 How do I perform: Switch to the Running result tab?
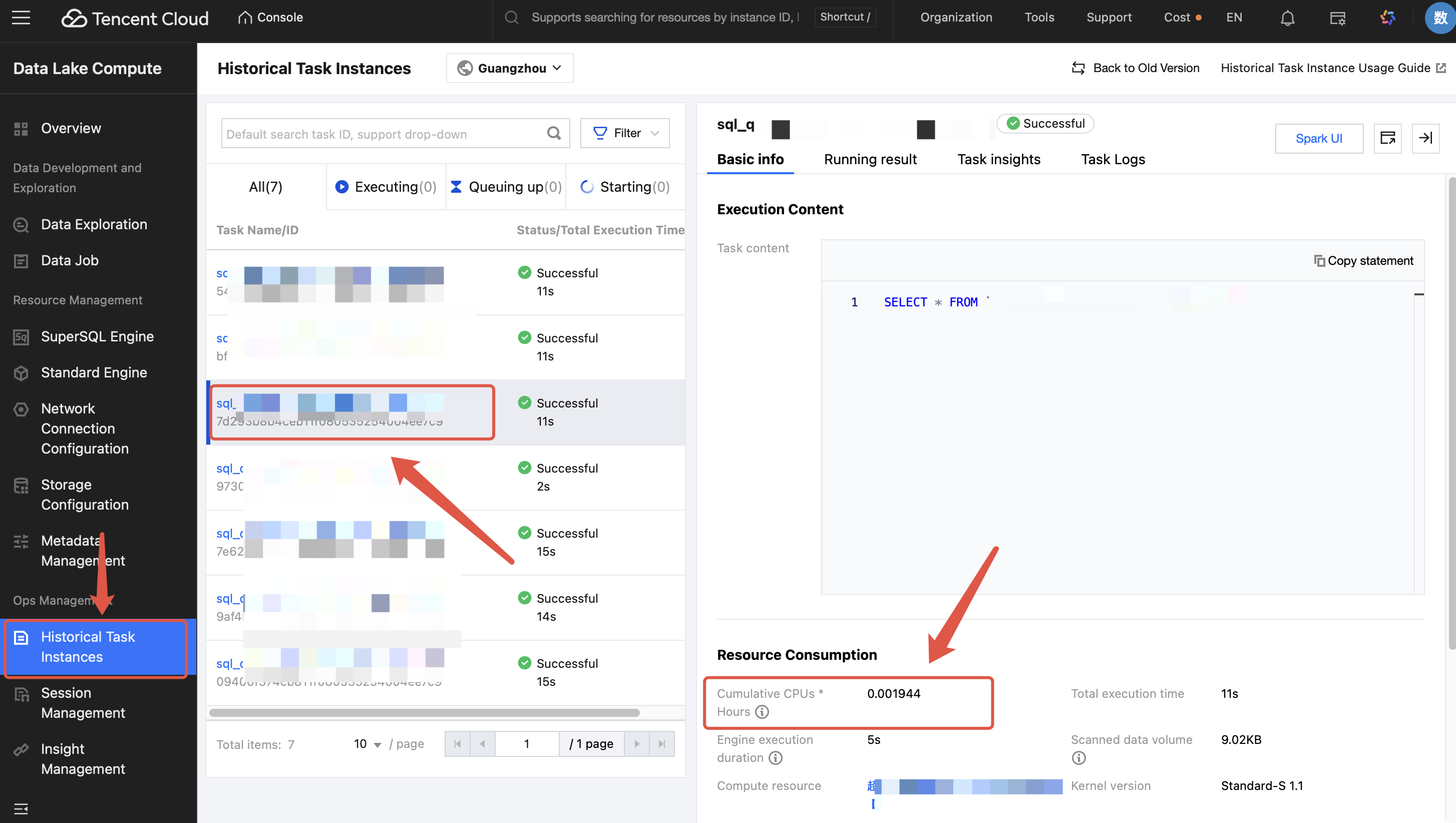(870, 159)
